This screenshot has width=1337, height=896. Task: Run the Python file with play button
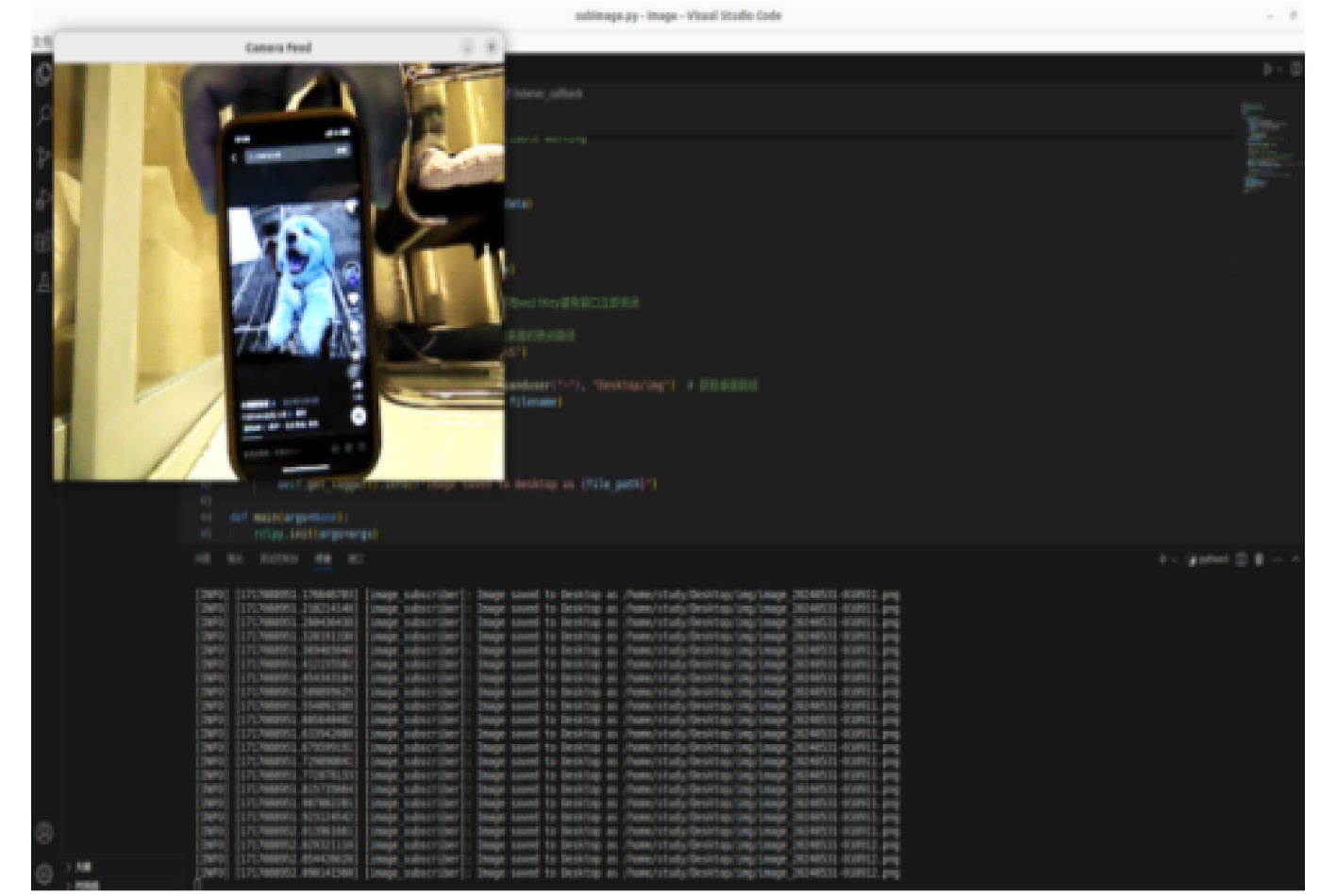point(1267,69)
